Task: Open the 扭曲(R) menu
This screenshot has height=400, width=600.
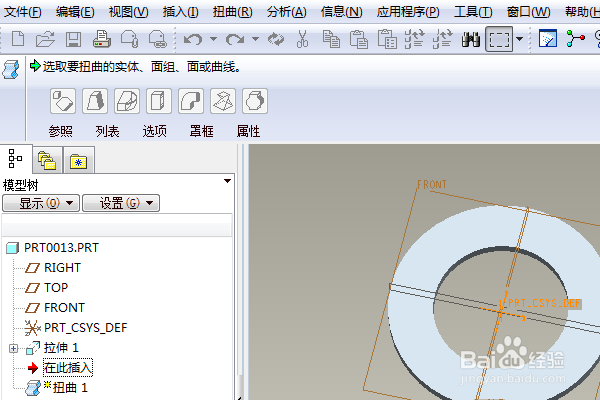Action: point(233,12)
